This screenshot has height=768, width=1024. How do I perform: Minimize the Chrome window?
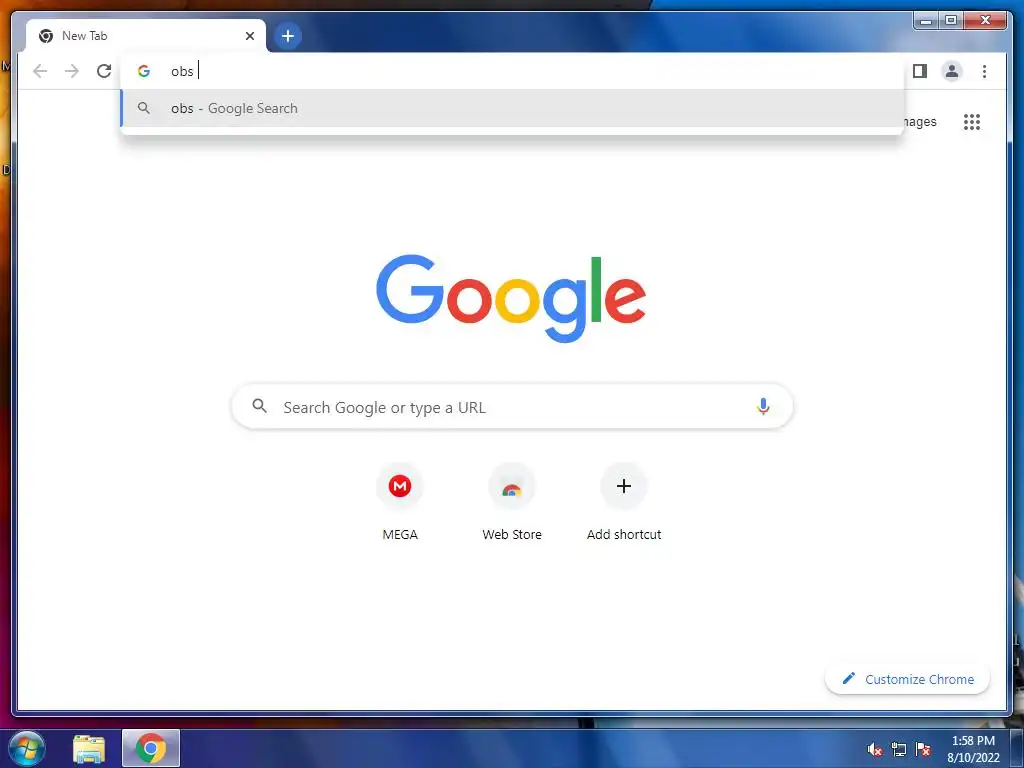(926, 20)
